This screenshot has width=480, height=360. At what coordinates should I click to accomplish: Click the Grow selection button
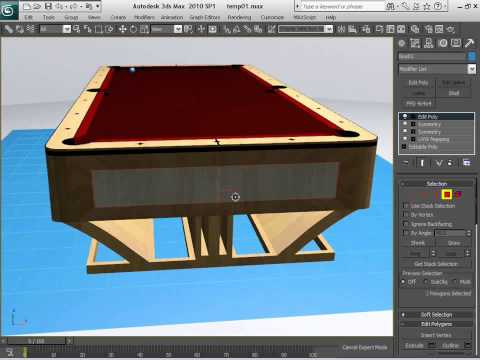pyautogui.click(x=454, y=243)
